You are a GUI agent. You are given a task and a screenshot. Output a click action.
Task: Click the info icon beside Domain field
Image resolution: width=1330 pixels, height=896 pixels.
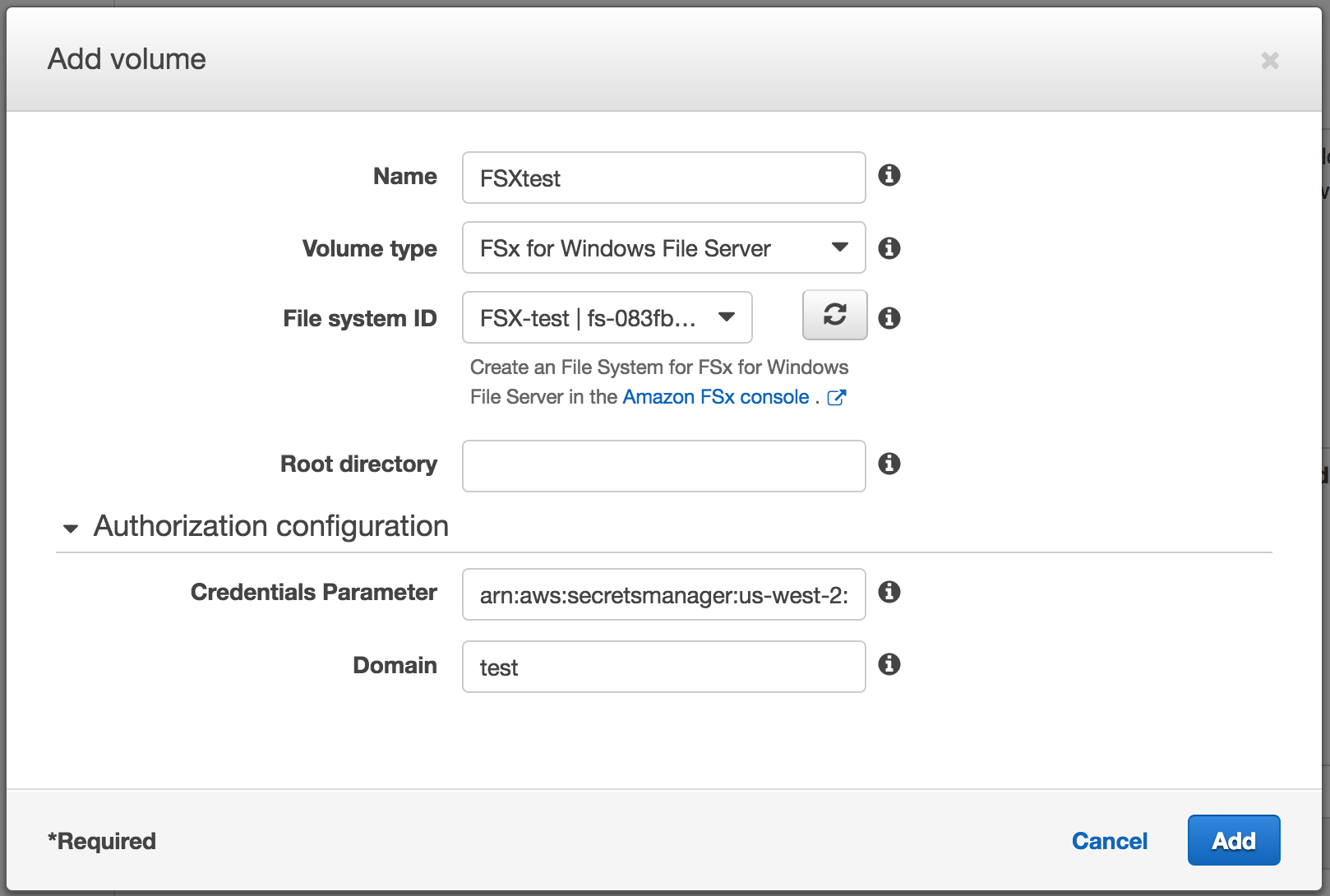tap(889, 664)
